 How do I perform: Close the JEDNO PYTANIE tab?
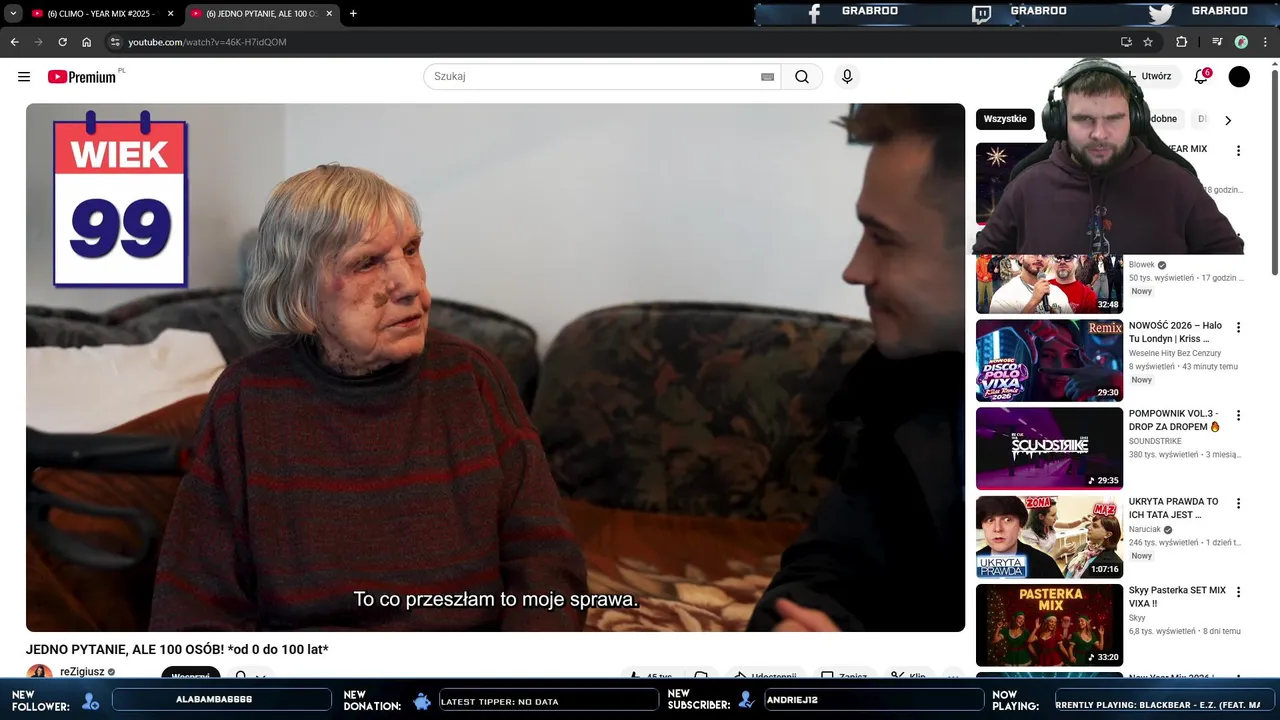click(x=329, y=14)
